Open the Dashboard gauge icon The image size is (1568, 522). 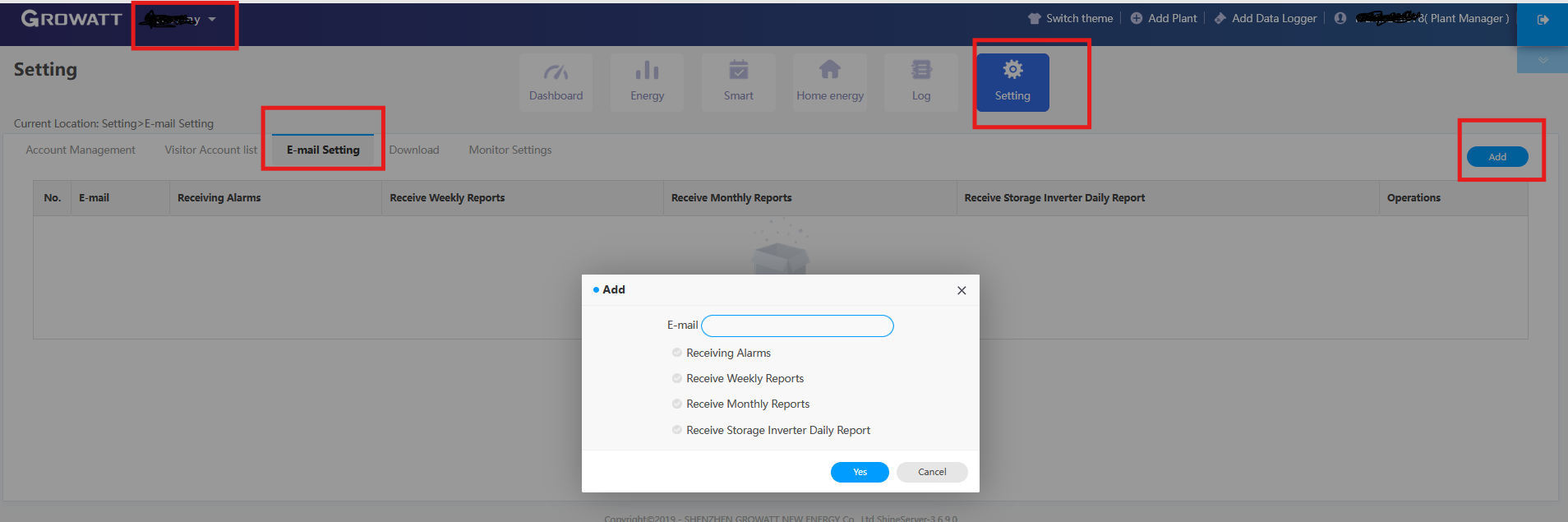(x=556, y=72)
